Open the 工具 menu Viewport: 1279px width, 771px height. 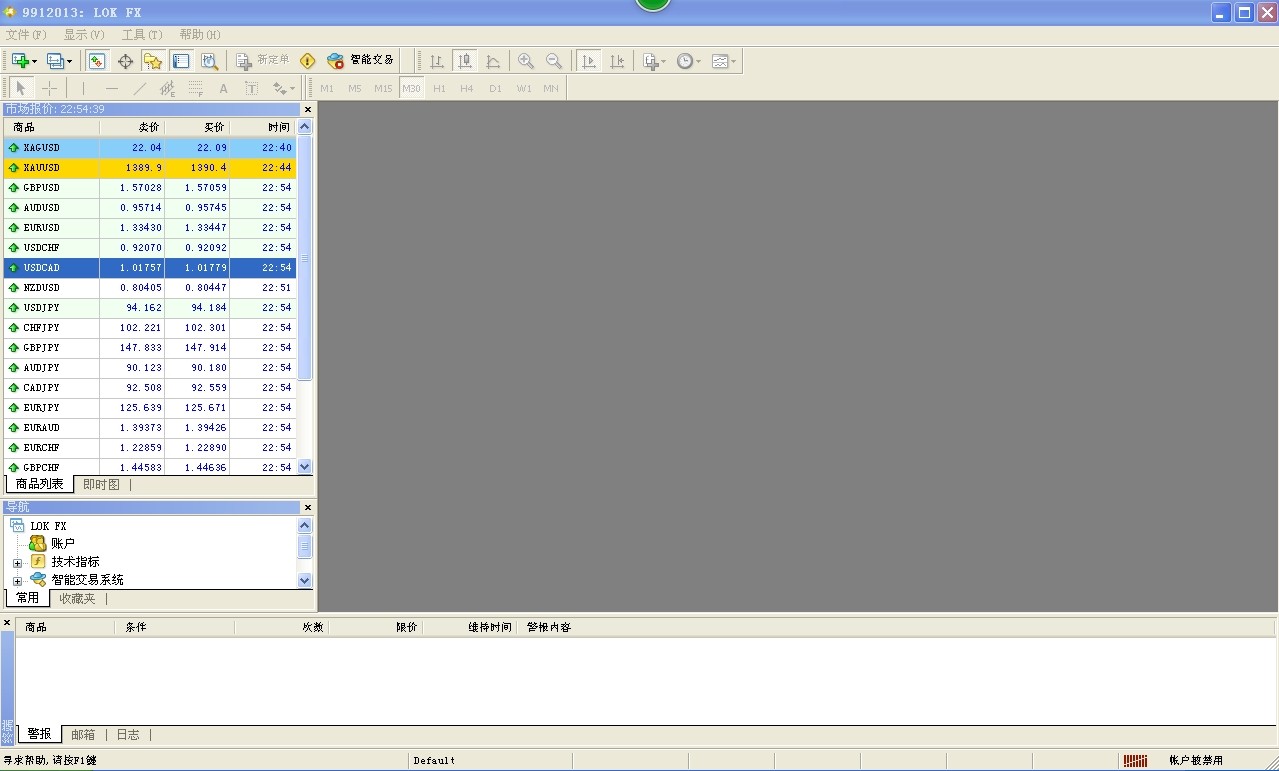142,35
